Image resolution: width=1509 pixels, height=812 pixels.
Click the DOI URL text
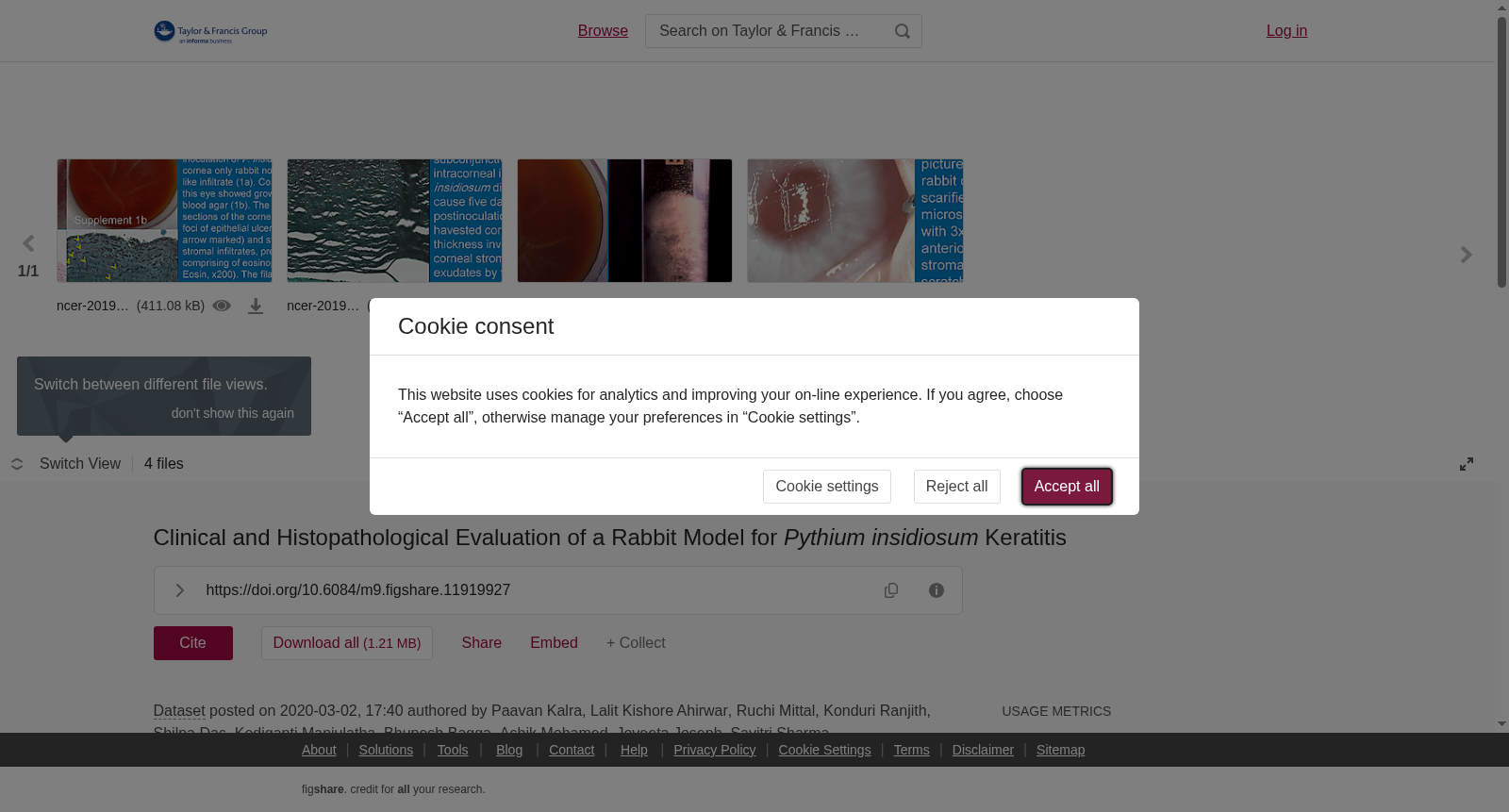[358, 590]
